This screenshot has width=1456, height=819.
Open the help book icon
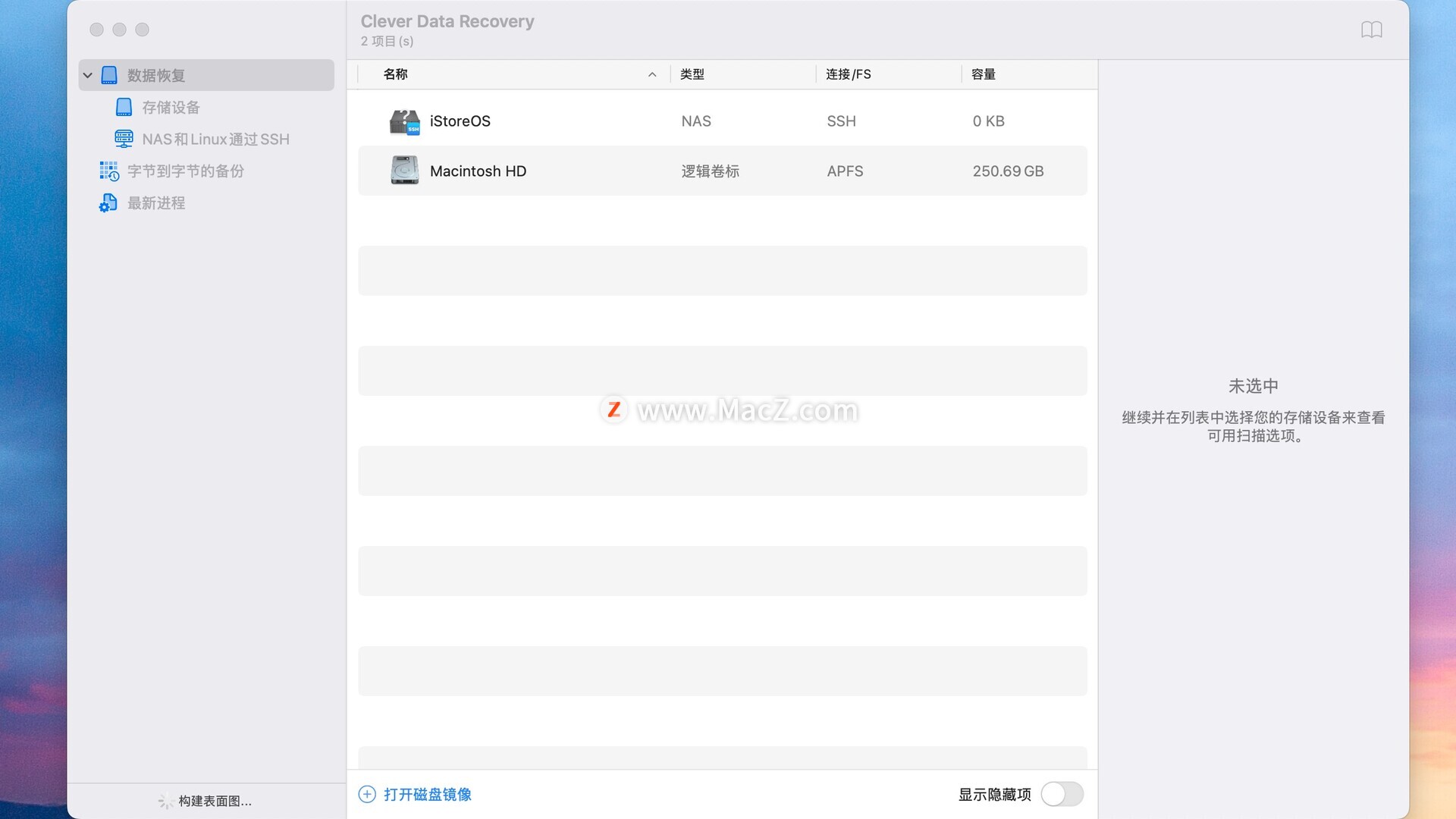tap(1371, 30)
